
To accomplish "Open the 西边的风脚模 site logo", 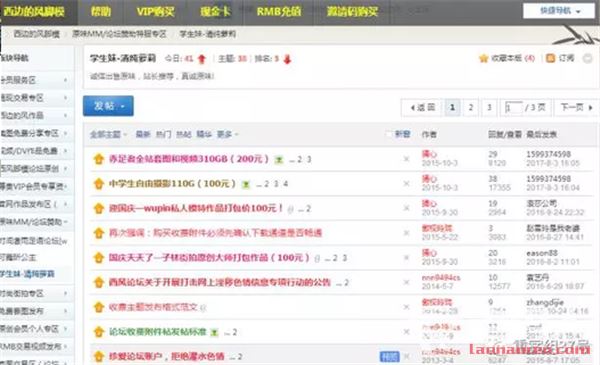I will click(33, 12).
